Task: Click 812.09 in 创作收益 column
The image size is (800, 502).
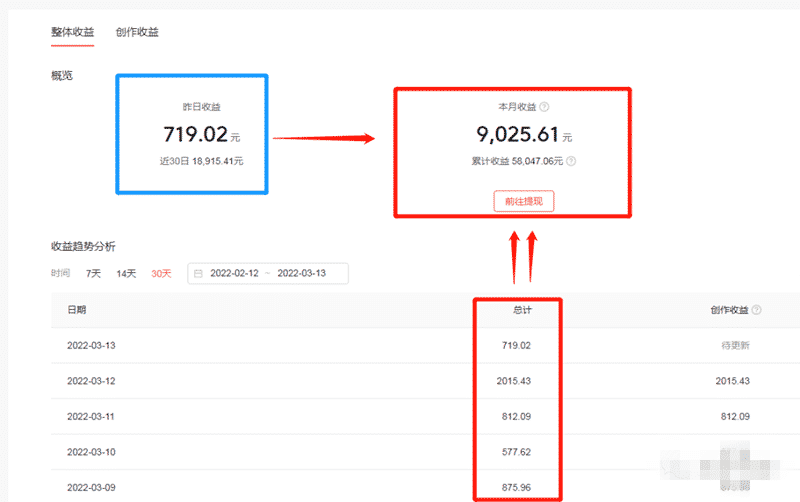Action: [x=735, y=416]
